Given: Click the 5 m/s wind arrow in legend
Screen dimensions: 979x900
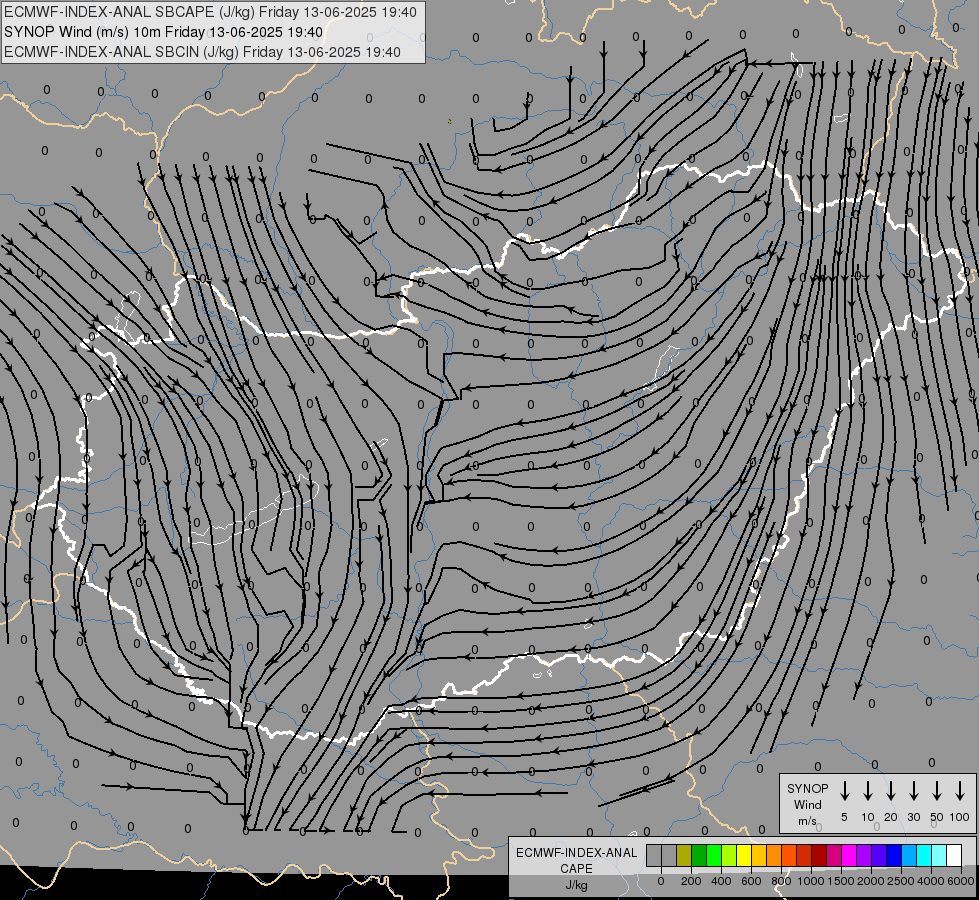Looking at the screenshot, I should click(844, 791).
